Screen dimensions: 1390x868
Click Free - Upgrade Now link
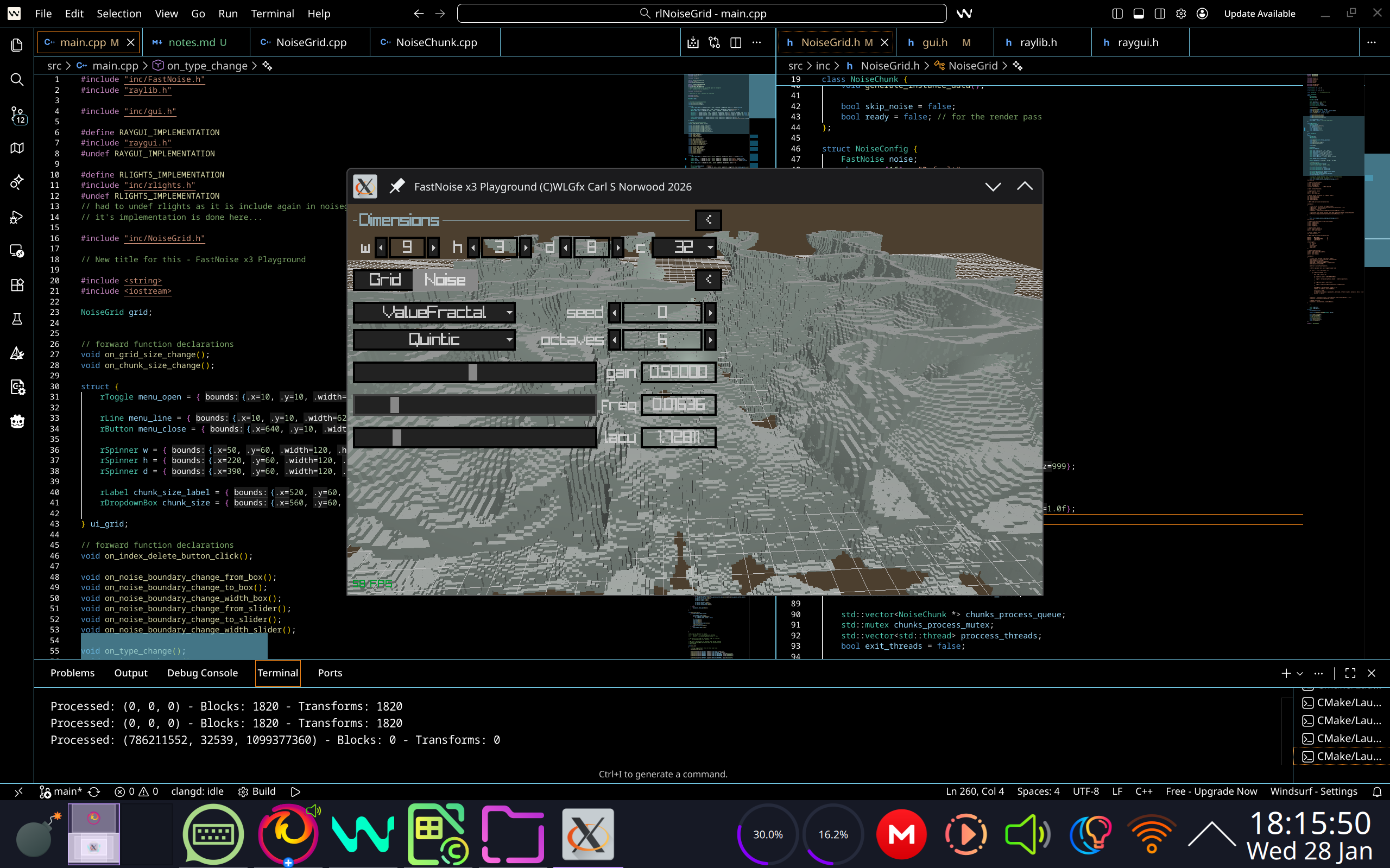[x=1211, y=791]
